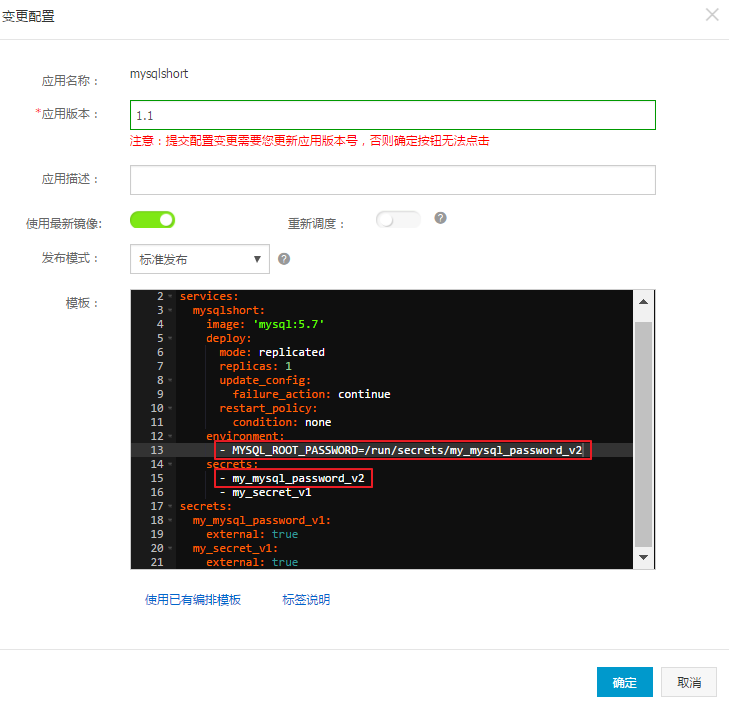This screenshot has width=729, height=704.
Task: Click the template editor scrollbar thumb
Action: 643,434
